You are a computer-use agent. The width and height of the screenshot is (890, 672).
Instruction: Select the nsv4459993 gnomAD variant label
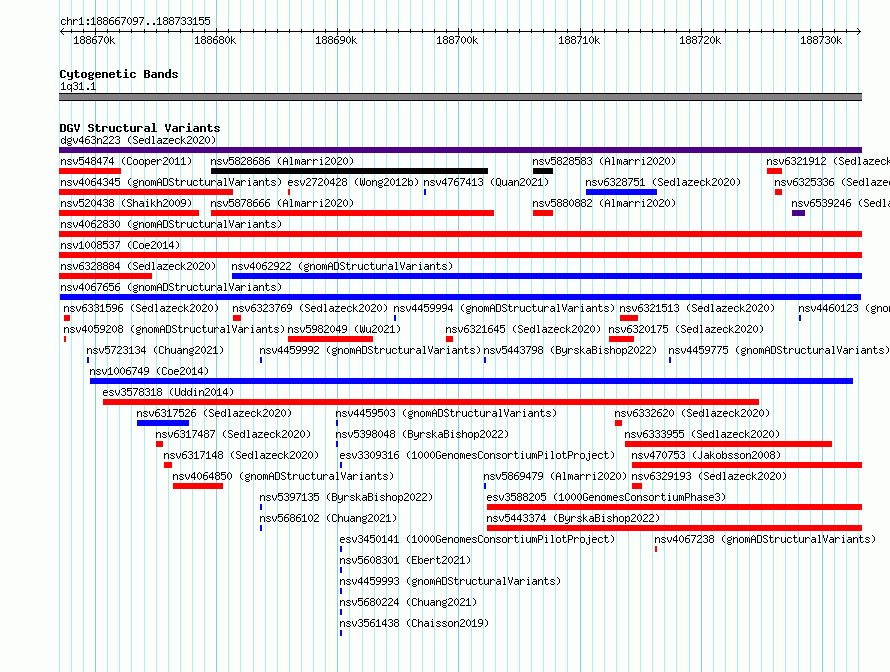coord(450,581)
